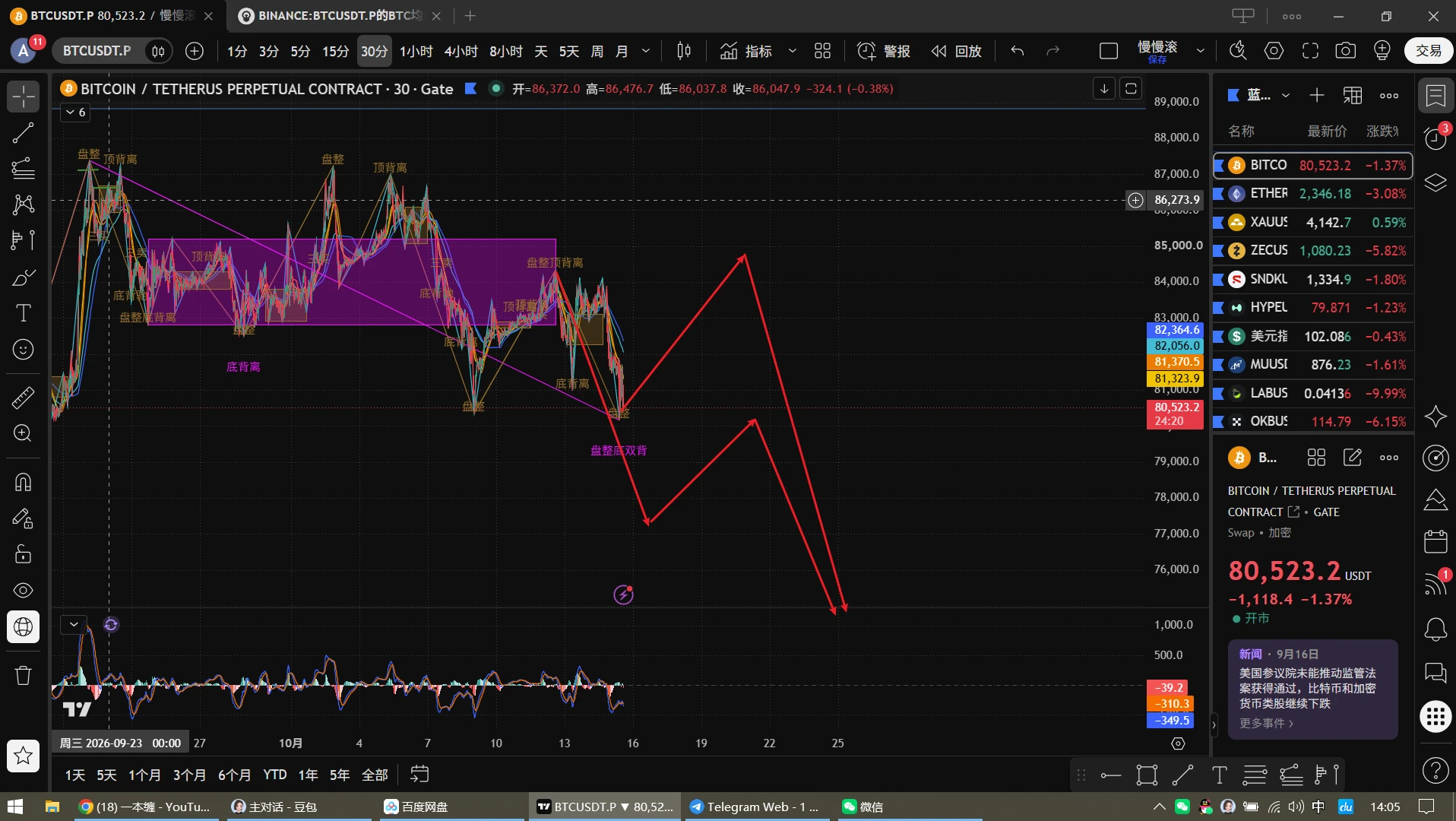Select the brush drawing tool

point(24,277)
